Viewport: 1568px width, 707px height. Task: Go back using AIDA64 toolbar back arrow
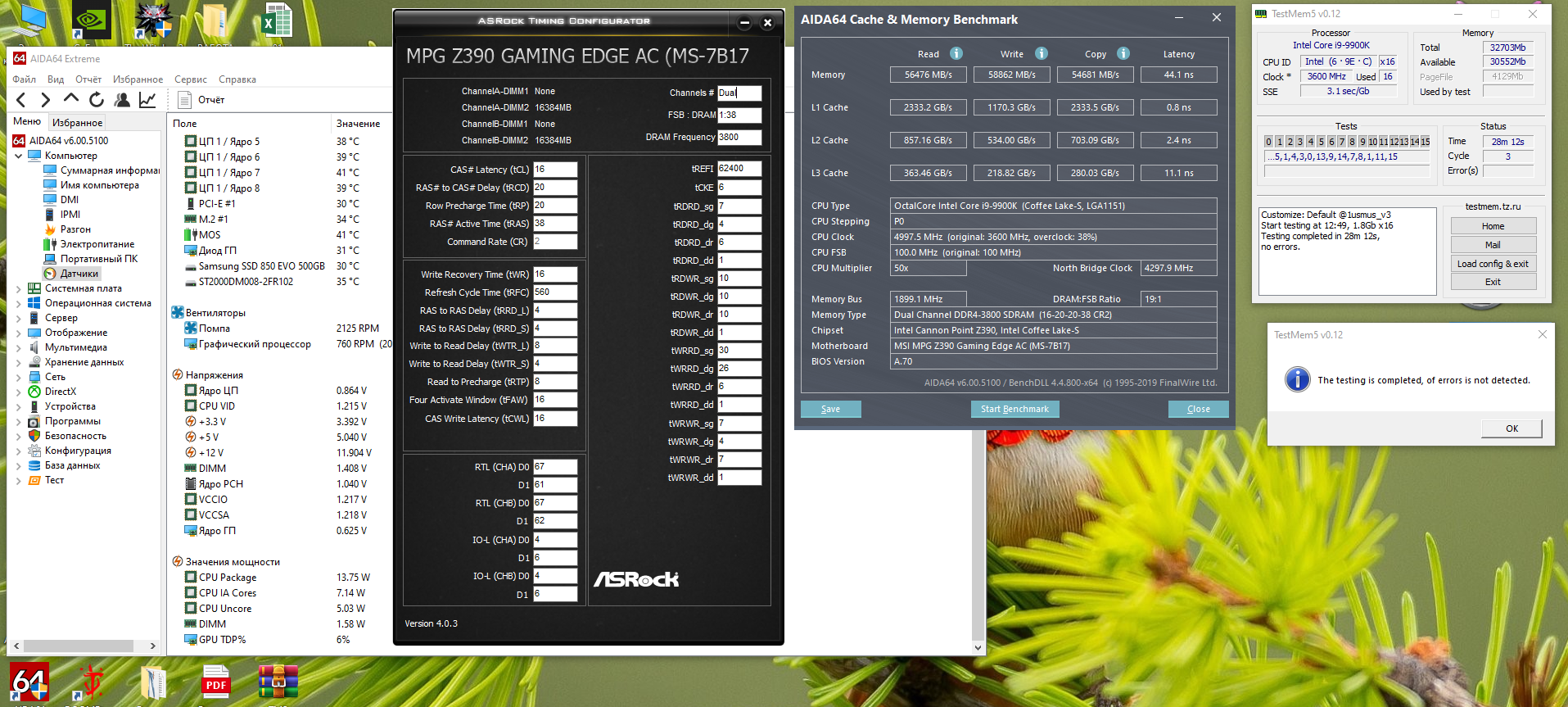(21, 100)
